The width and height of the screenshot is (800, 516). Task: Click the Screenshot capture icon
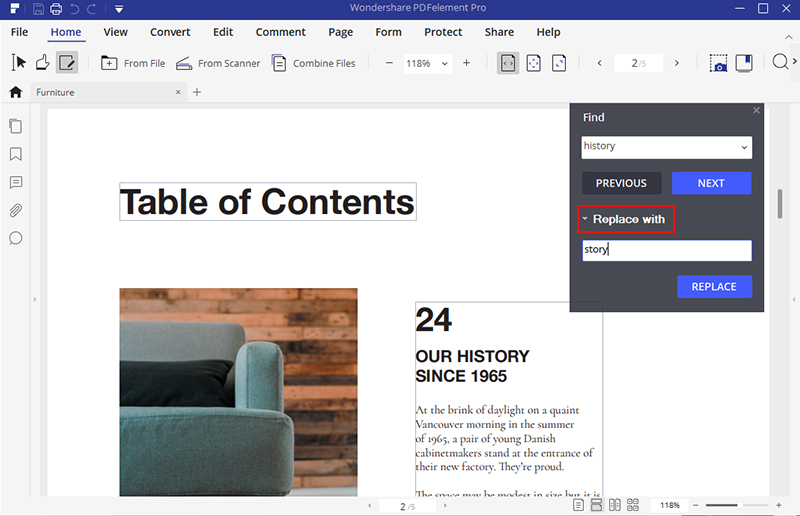coord(718,63)
